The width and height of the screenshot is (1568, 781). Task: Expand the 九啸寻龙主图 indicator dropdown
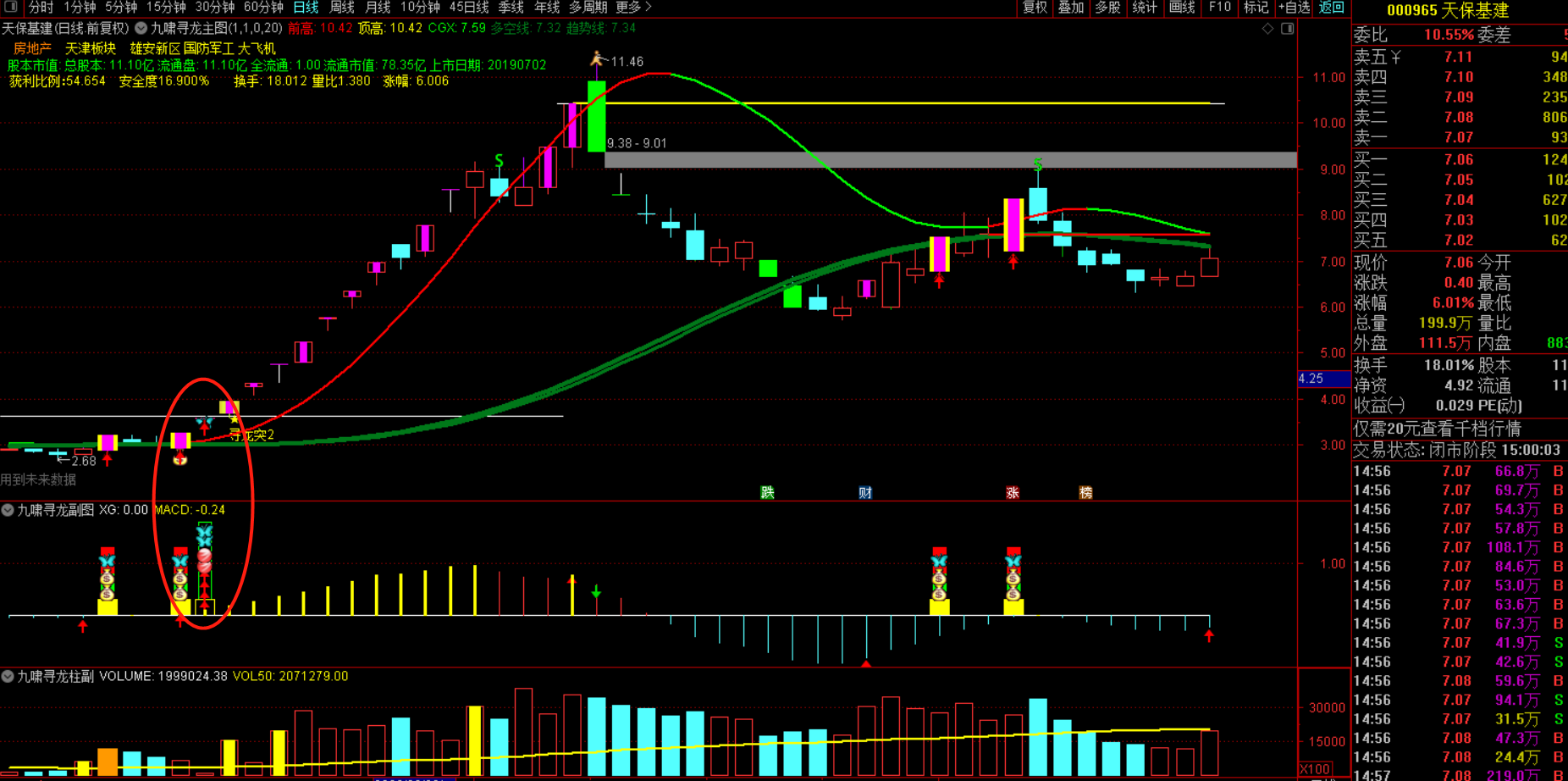click(x=141, y=29)
